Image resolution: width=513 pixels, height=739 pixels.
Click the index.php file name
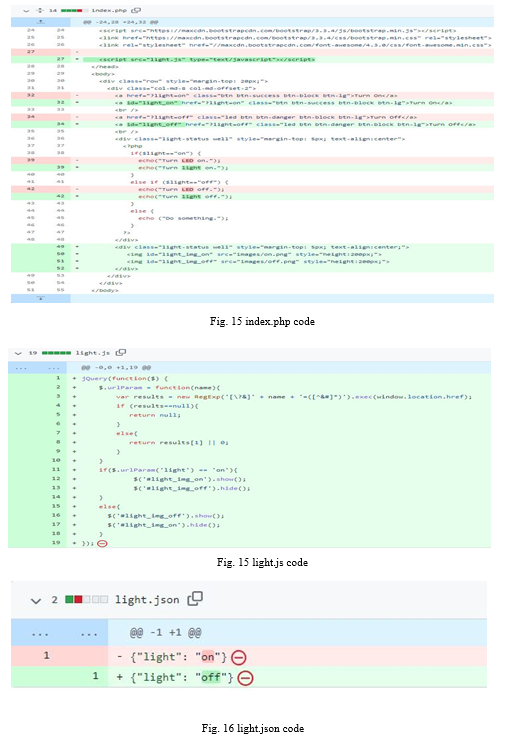109,10
